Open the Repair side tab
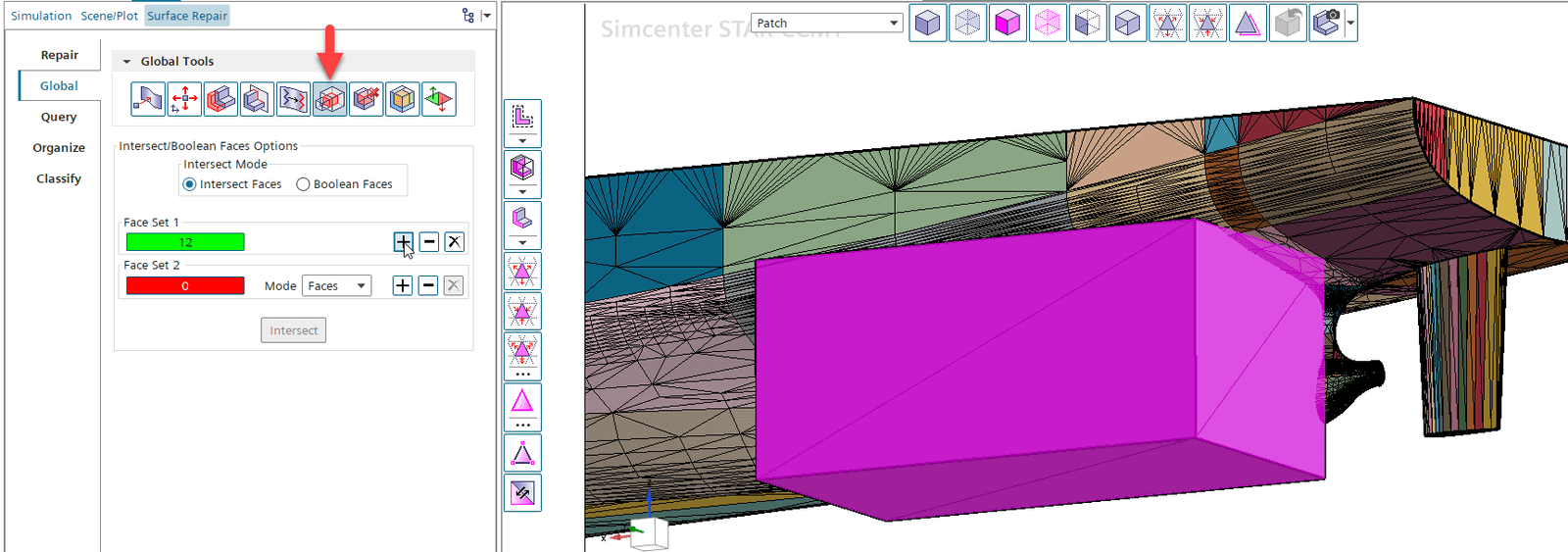This screenshot has width=1568, height=552. [59, 55]
